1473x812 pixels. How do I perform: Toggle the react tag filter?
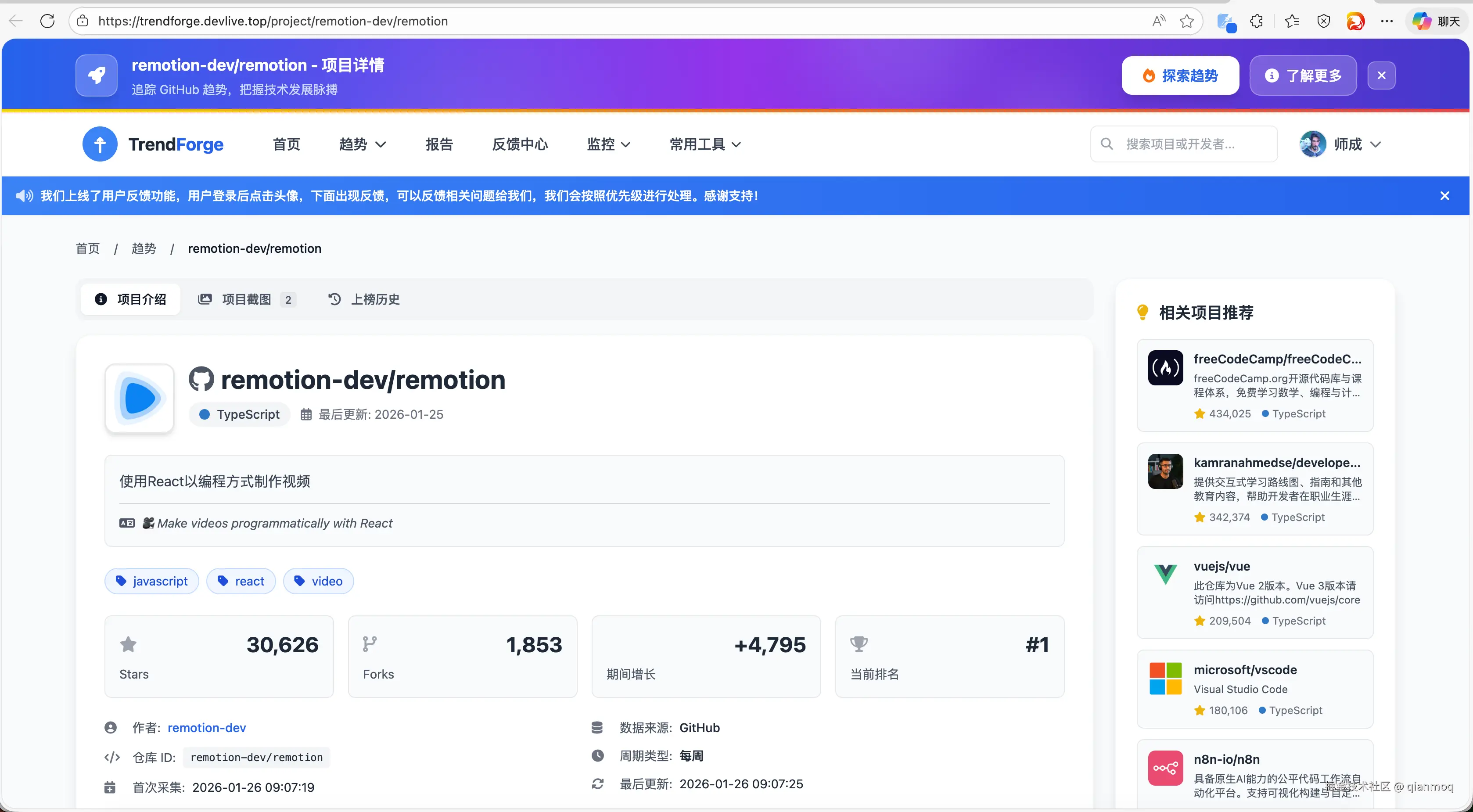tap(241, 580)
